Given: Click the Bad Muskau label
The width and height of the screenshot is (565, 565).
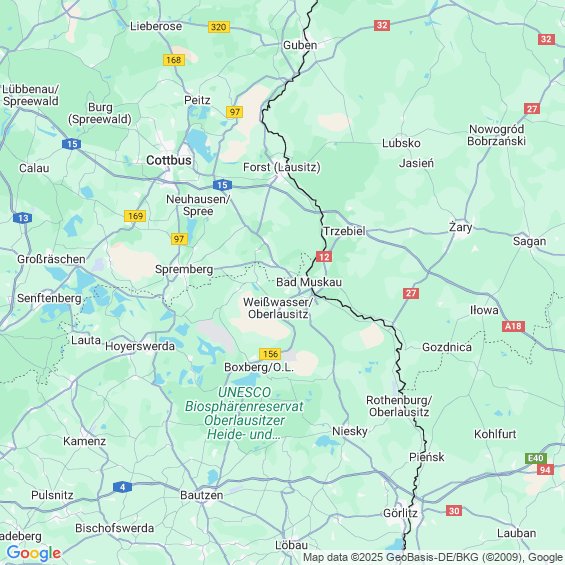Looking at the screenshot, I should [309, 282].
